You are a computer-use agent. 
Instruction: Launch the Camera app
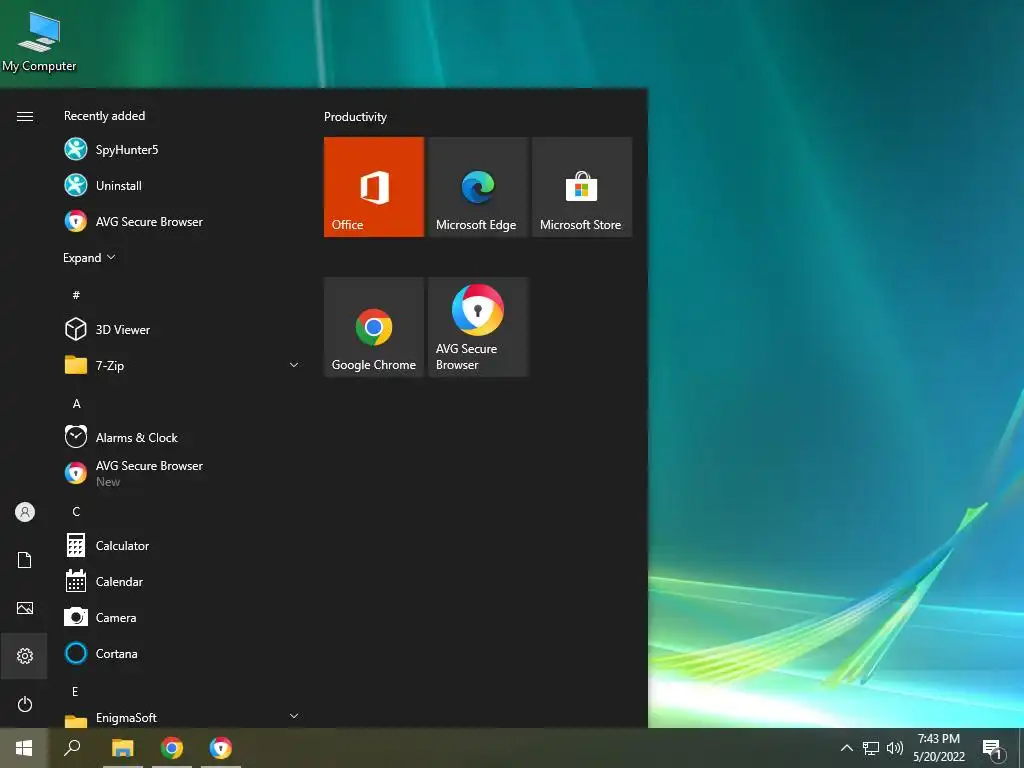pyautogui.click(x=183, y=617)
